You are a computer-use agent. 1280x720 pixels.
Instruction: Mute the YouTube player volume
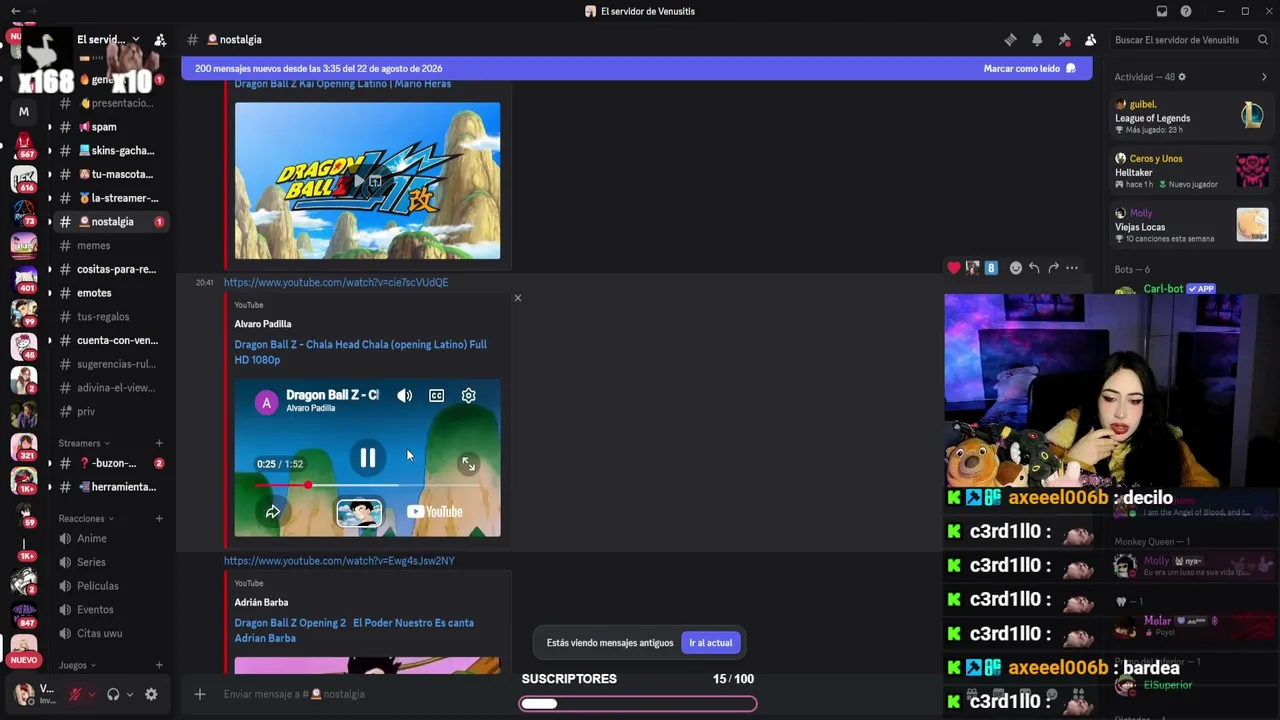coord(404,396)
